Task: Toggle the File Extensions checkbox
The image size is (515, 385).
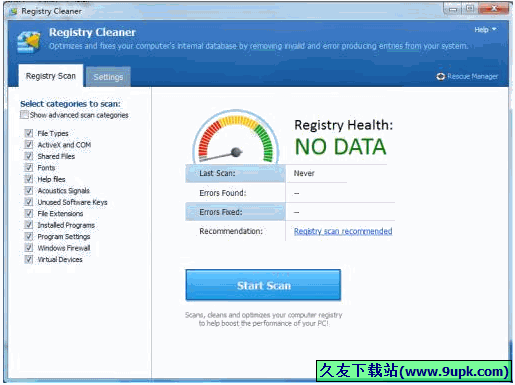Action: point(29,213)
